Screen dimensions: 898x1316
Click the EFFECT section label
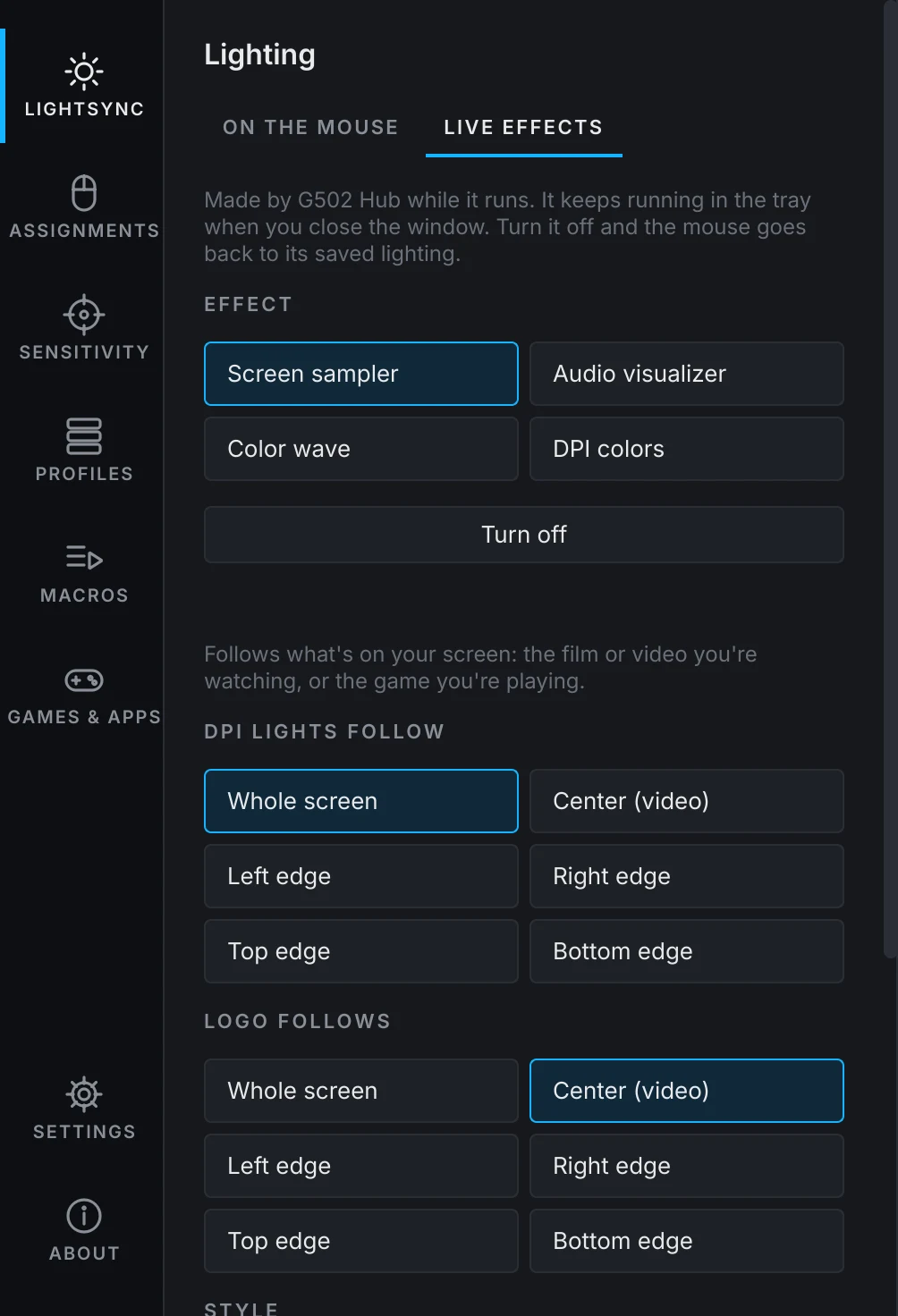point(248,305)
